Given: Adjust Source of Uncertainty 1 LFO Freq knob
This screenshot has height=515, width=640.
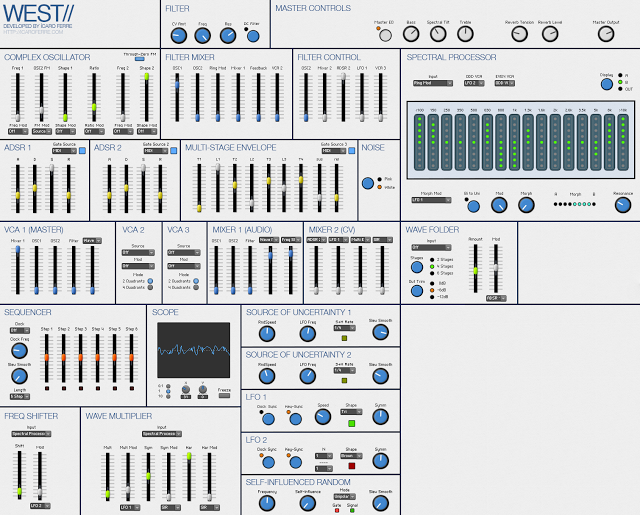Looking at the screenshot, I should tap(307, 333).
